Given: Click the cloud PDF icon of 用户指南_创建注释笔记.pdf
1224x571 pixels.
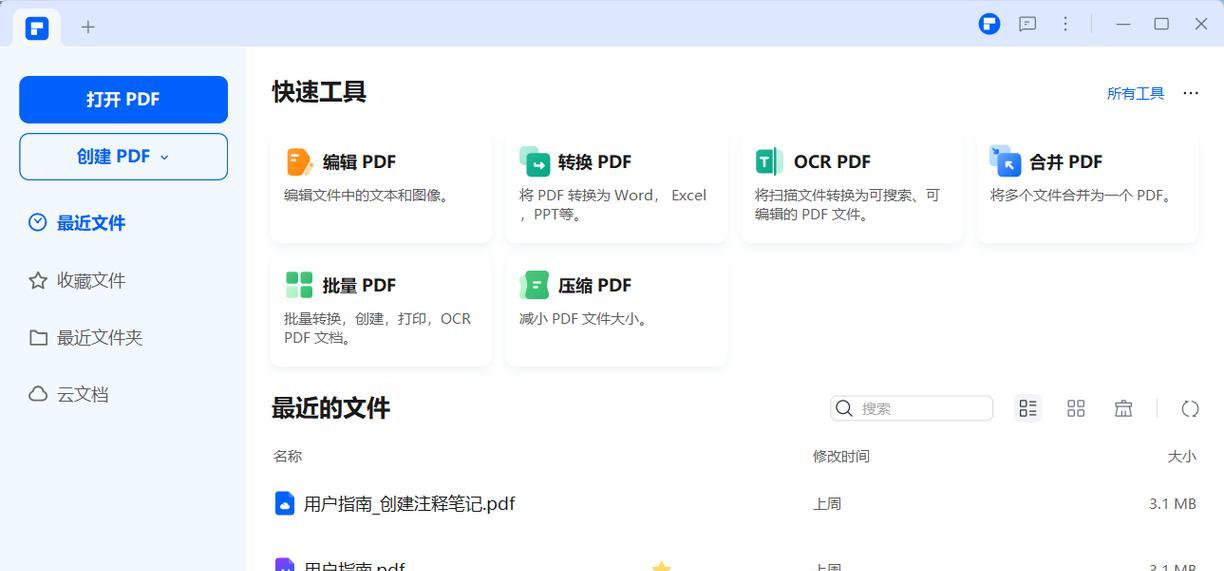Looking at the screenshot, I should pyautogui.click(x=285, y=503).
